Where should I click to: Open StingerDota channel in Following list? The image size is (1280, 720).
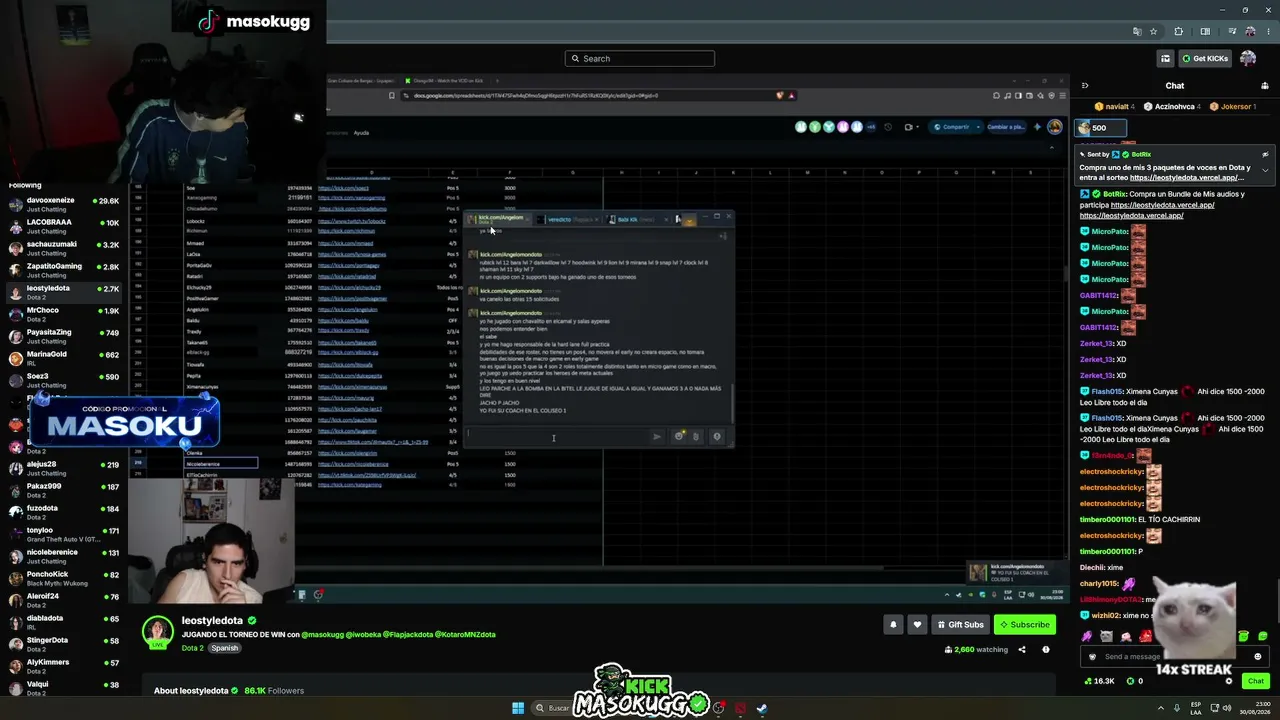point(63,644)
